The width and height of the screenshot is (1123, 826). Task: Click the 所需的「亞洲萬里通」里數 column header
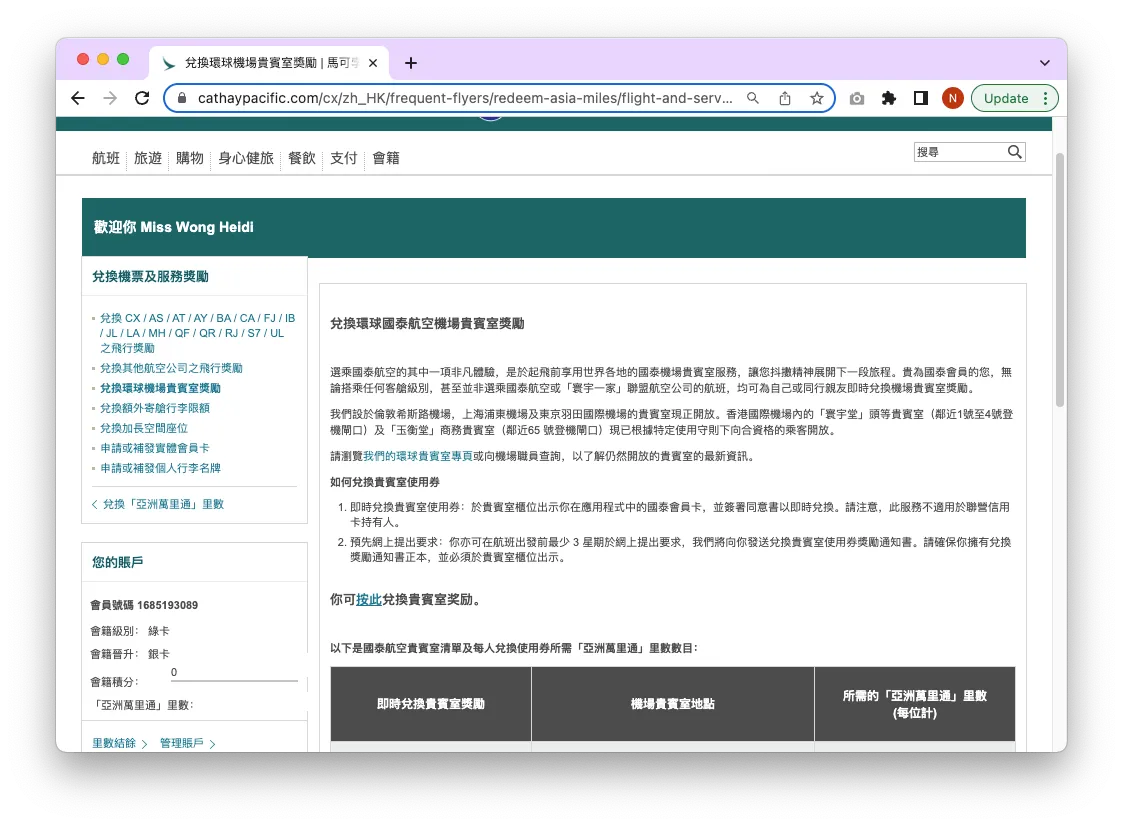(x=915, y=704)
